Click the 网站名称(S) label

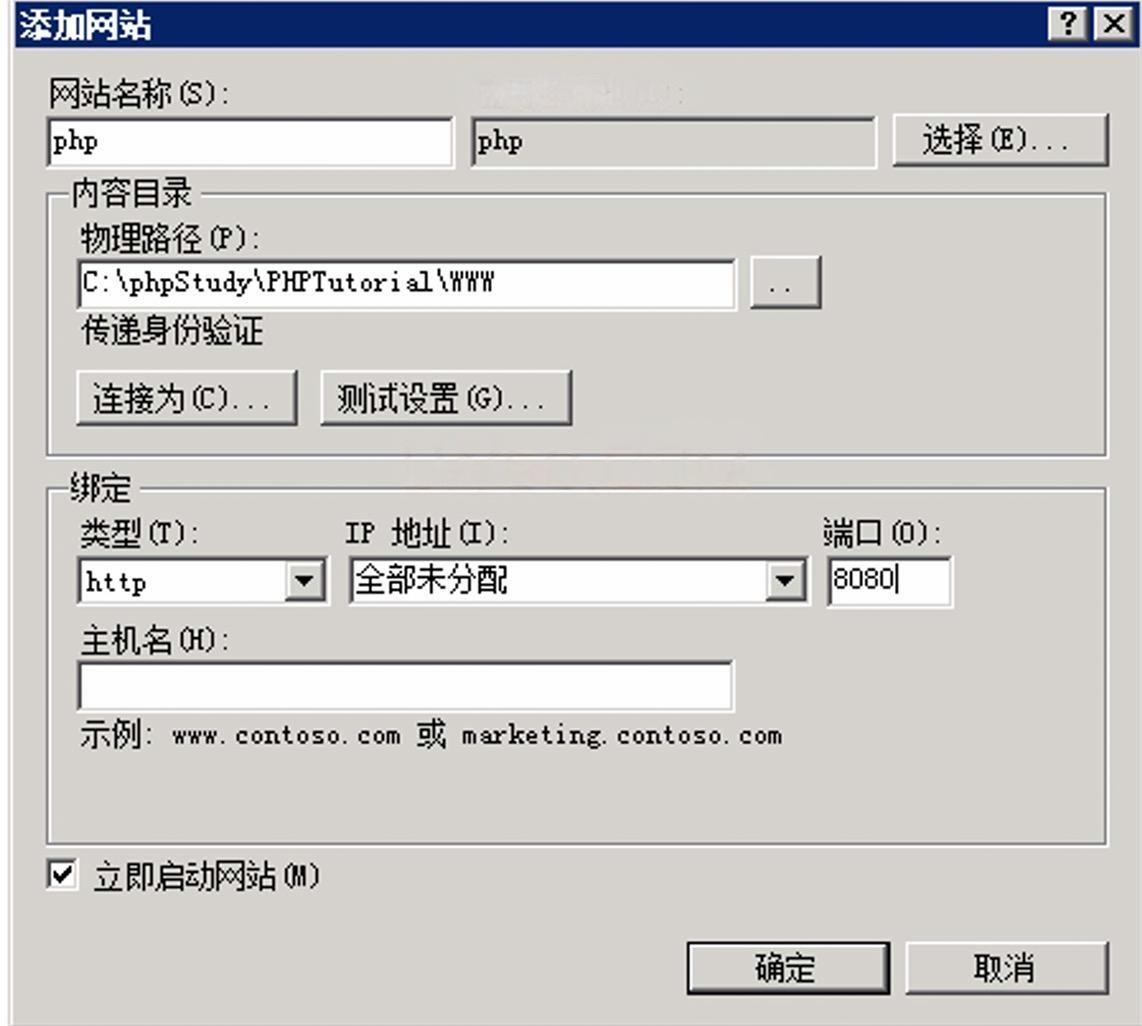click(x=138, y=93)
